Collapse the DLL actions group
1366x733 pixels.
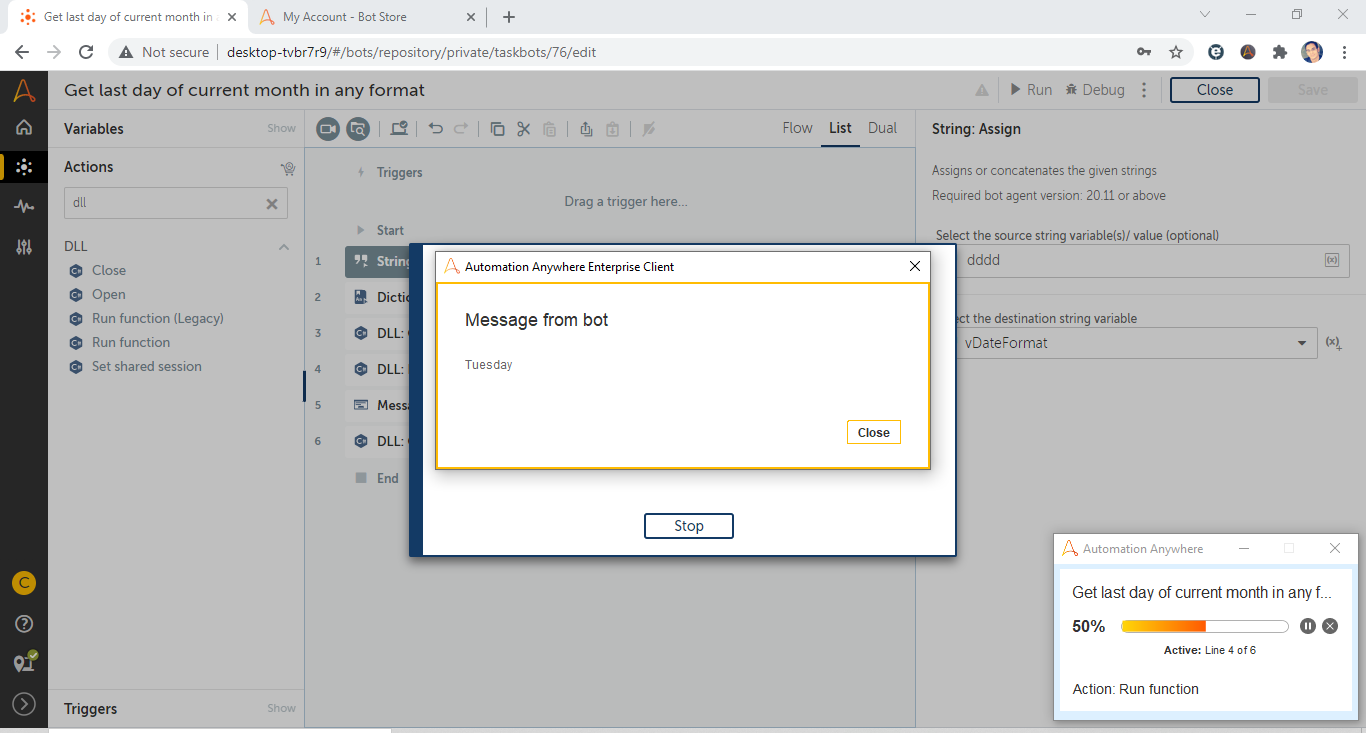(x=284, y=247)
